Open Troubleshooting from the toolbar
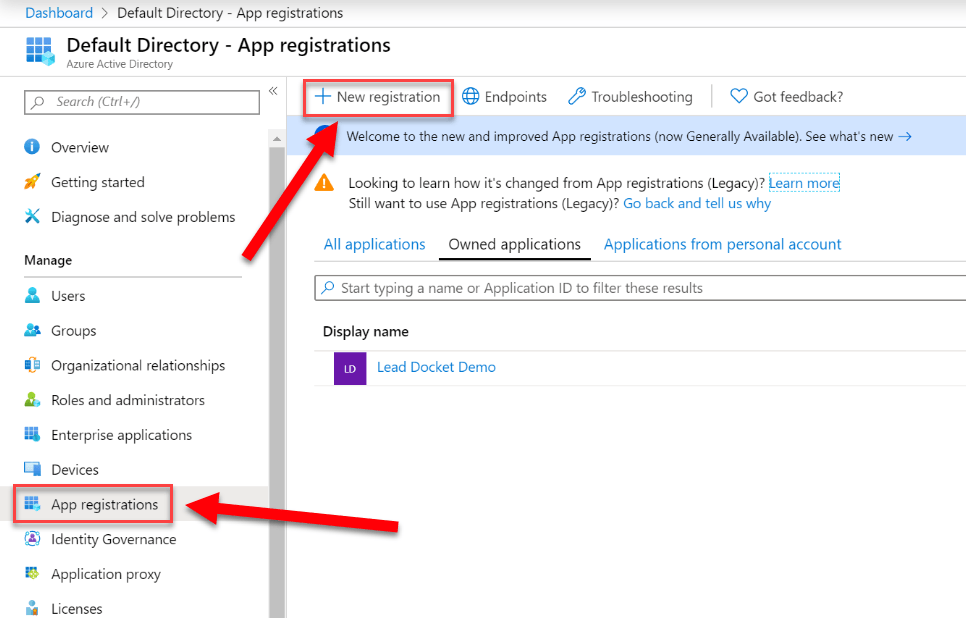Screen dimensions: 966x618 [x=630, y=96]
